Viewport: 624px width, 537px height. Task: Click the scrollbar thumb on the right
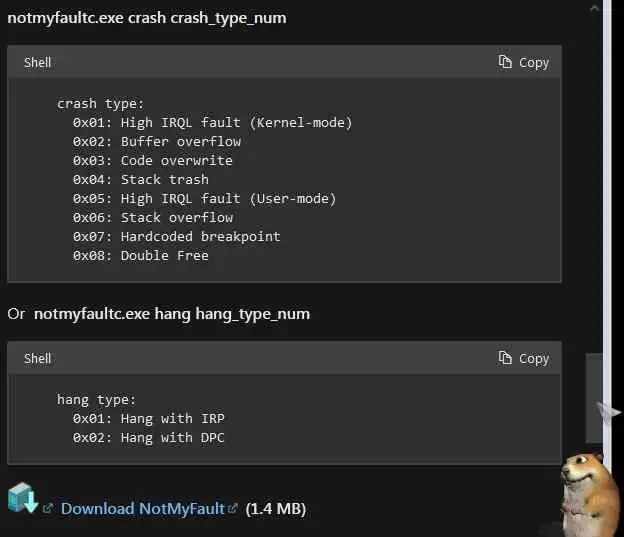coord(593,397)
